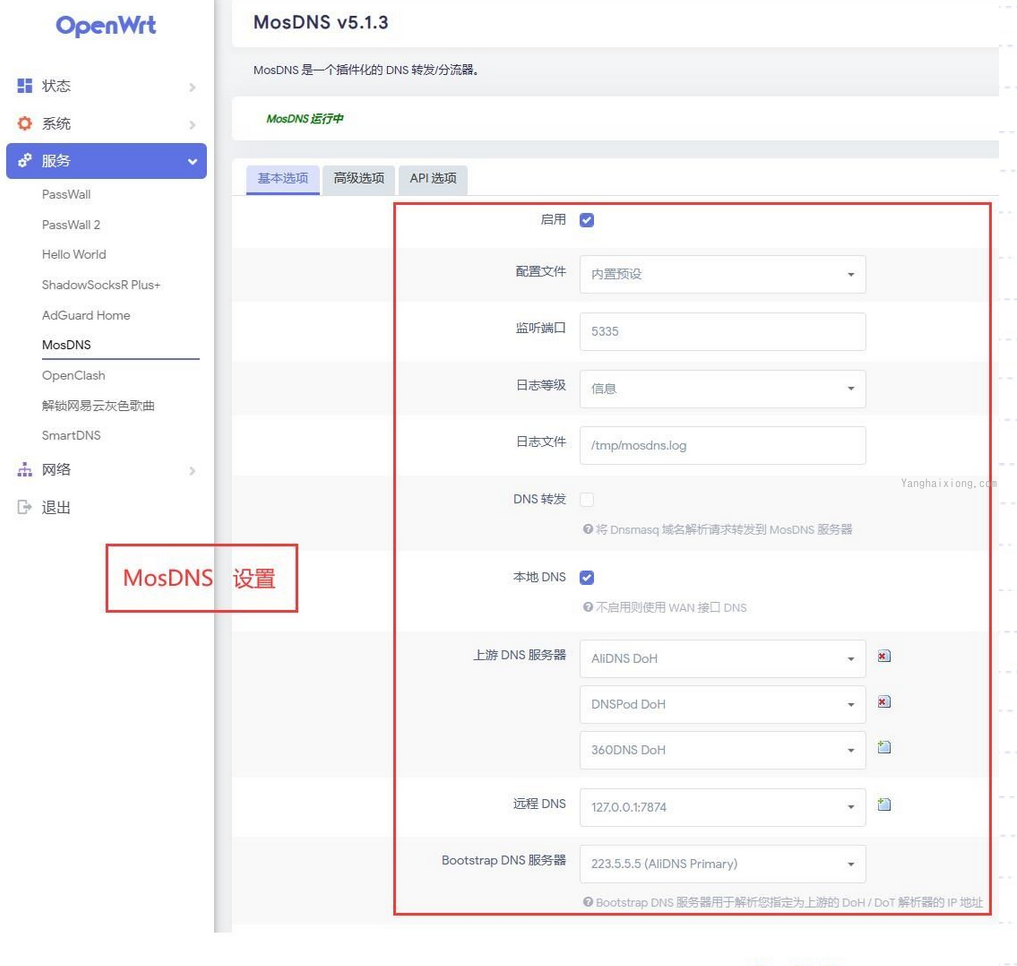Open the Bootstrap DNS 服务器 dropdown
1017x966 pixels.
[723, 863]
